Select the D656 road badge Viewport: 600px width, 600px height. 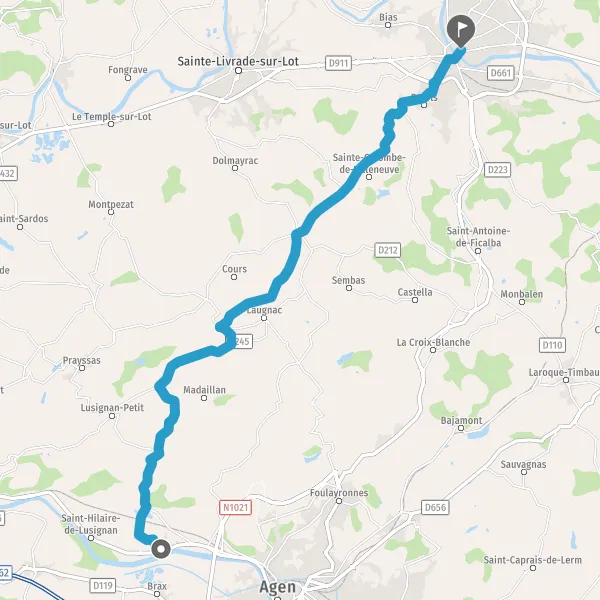pos(435,507)
